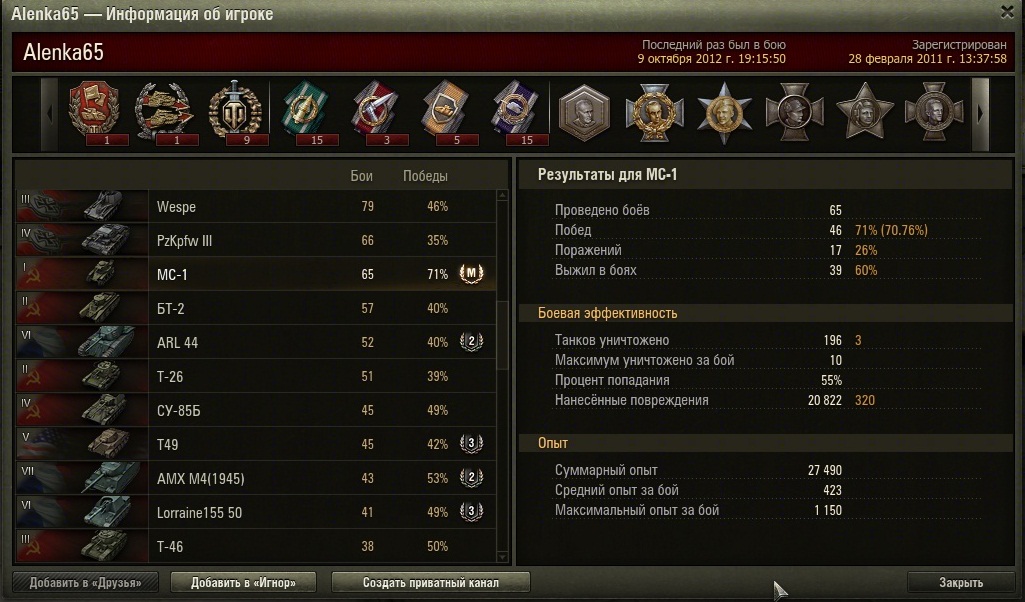Select the crossed tanks achievement badge

pos(163,111)
